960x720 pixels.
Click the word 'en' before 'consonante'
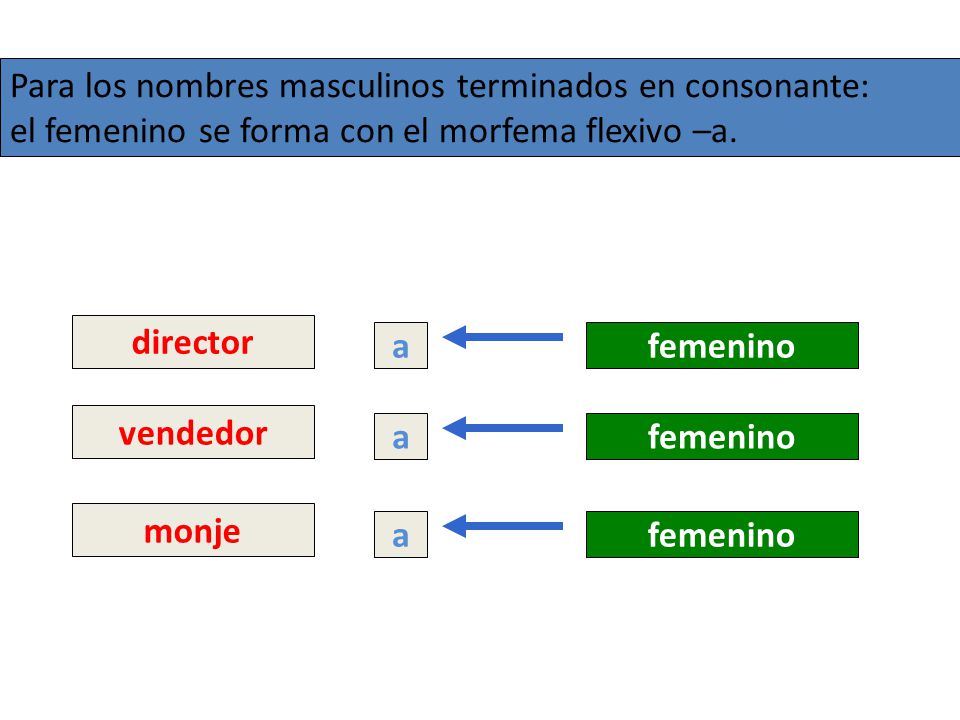click(x=656, y=88)
